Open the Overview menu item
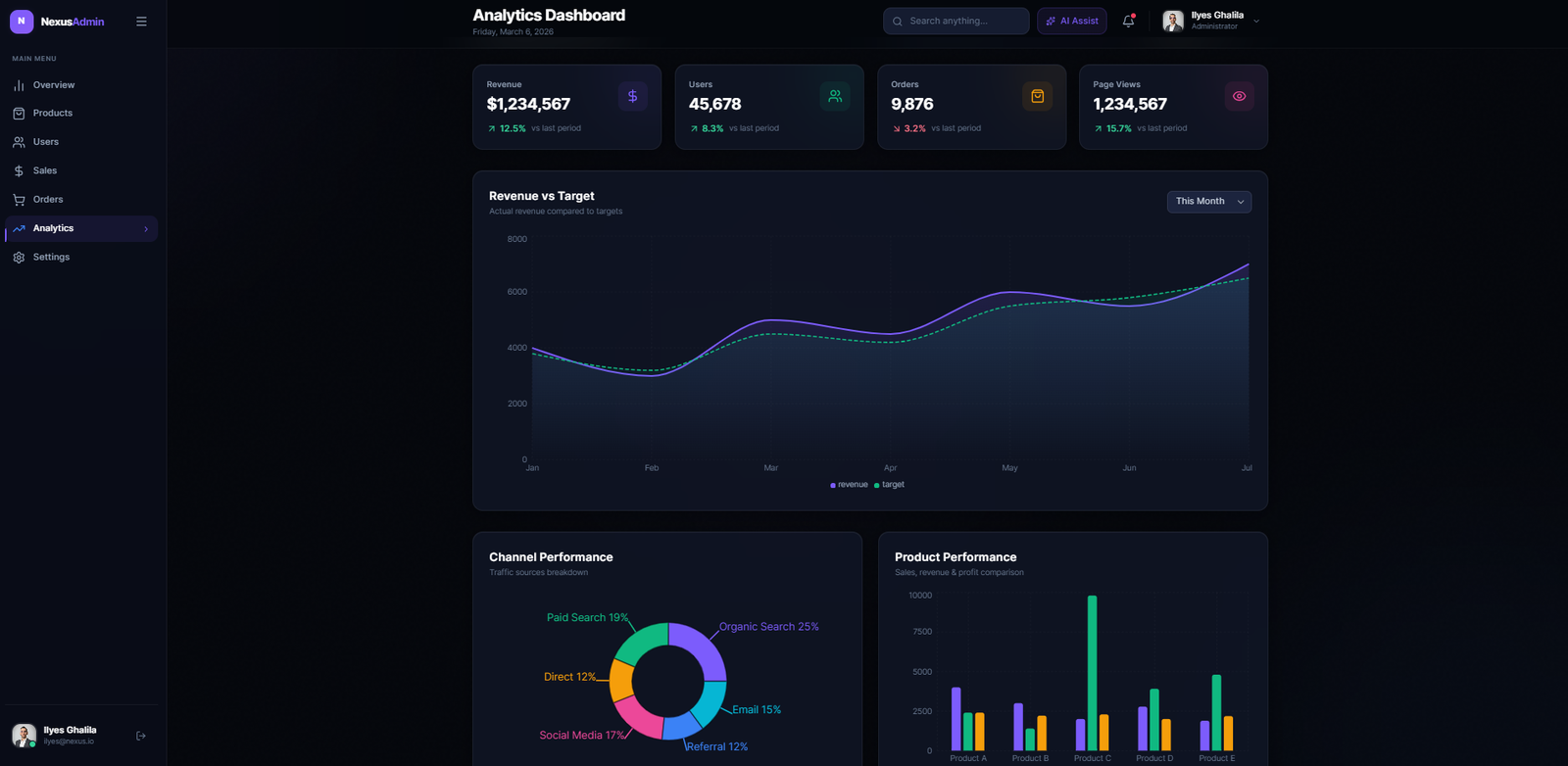Viewport: 1568px width, 766px height. pyautogui.click(x=54, y=85)
